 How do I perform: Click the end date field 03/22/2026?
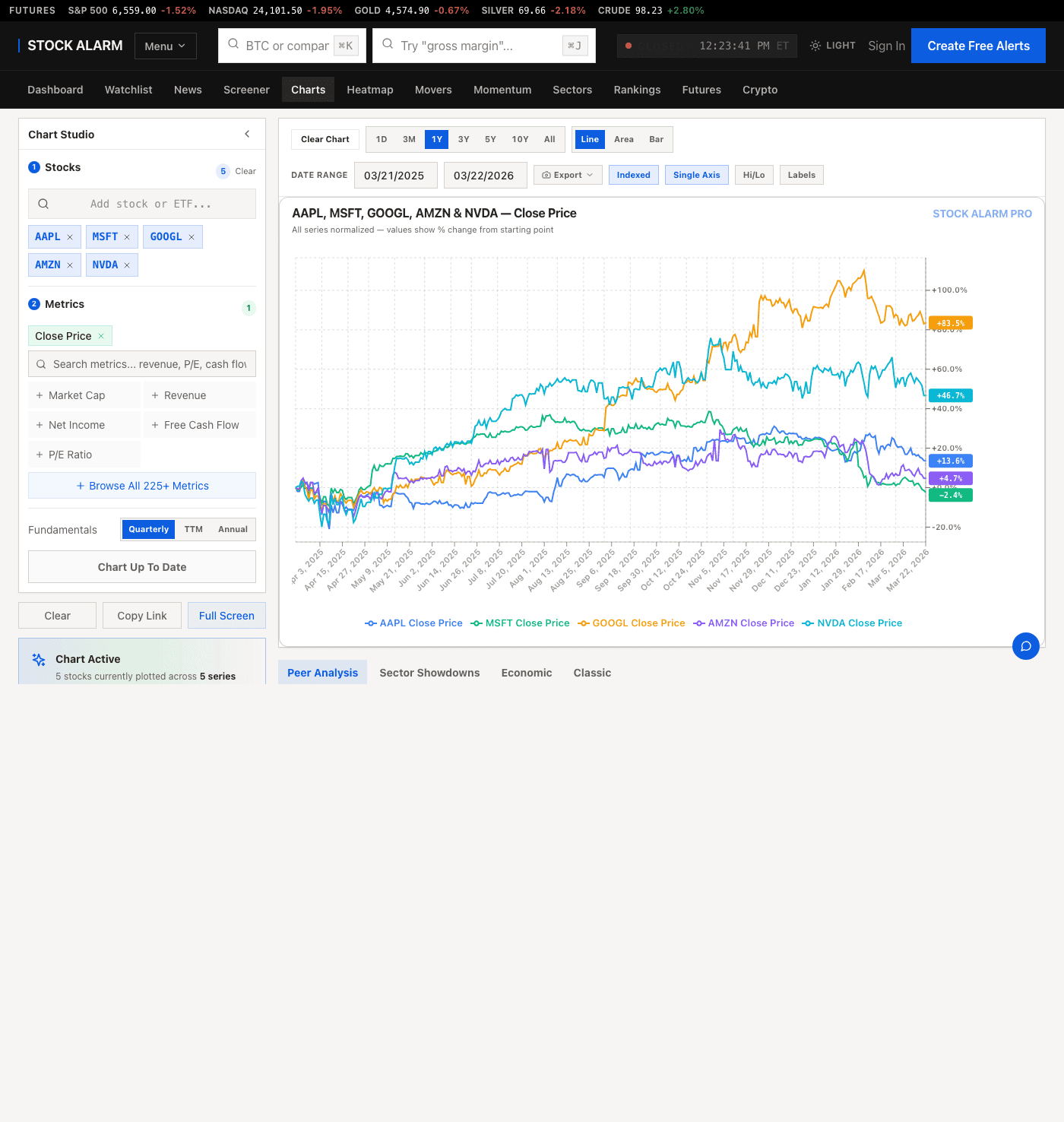pos(485,176)
